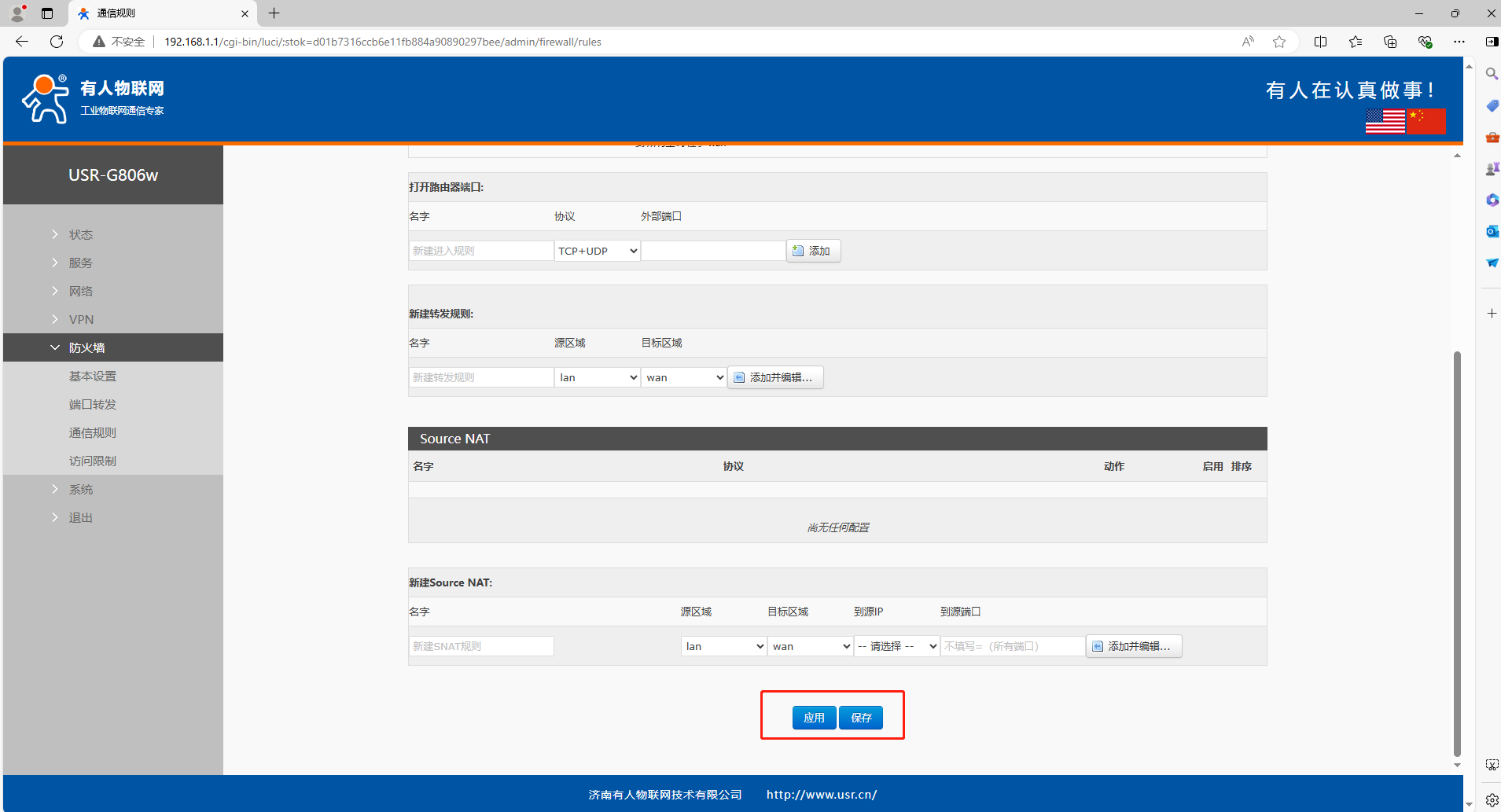1501x812 pixels.
Task: Click the 保存 save button
Action: [861, 718]
